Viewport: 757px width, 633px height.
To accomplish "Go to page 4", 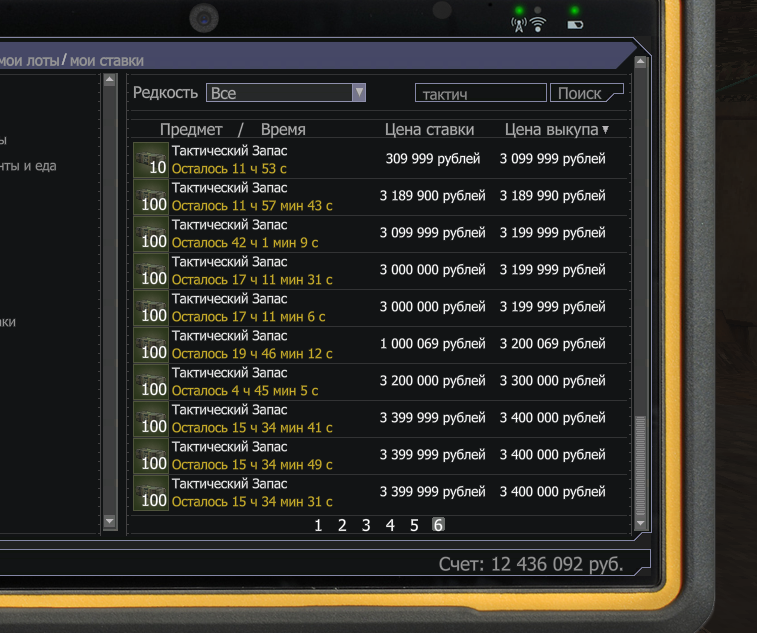I will point(390,525).
